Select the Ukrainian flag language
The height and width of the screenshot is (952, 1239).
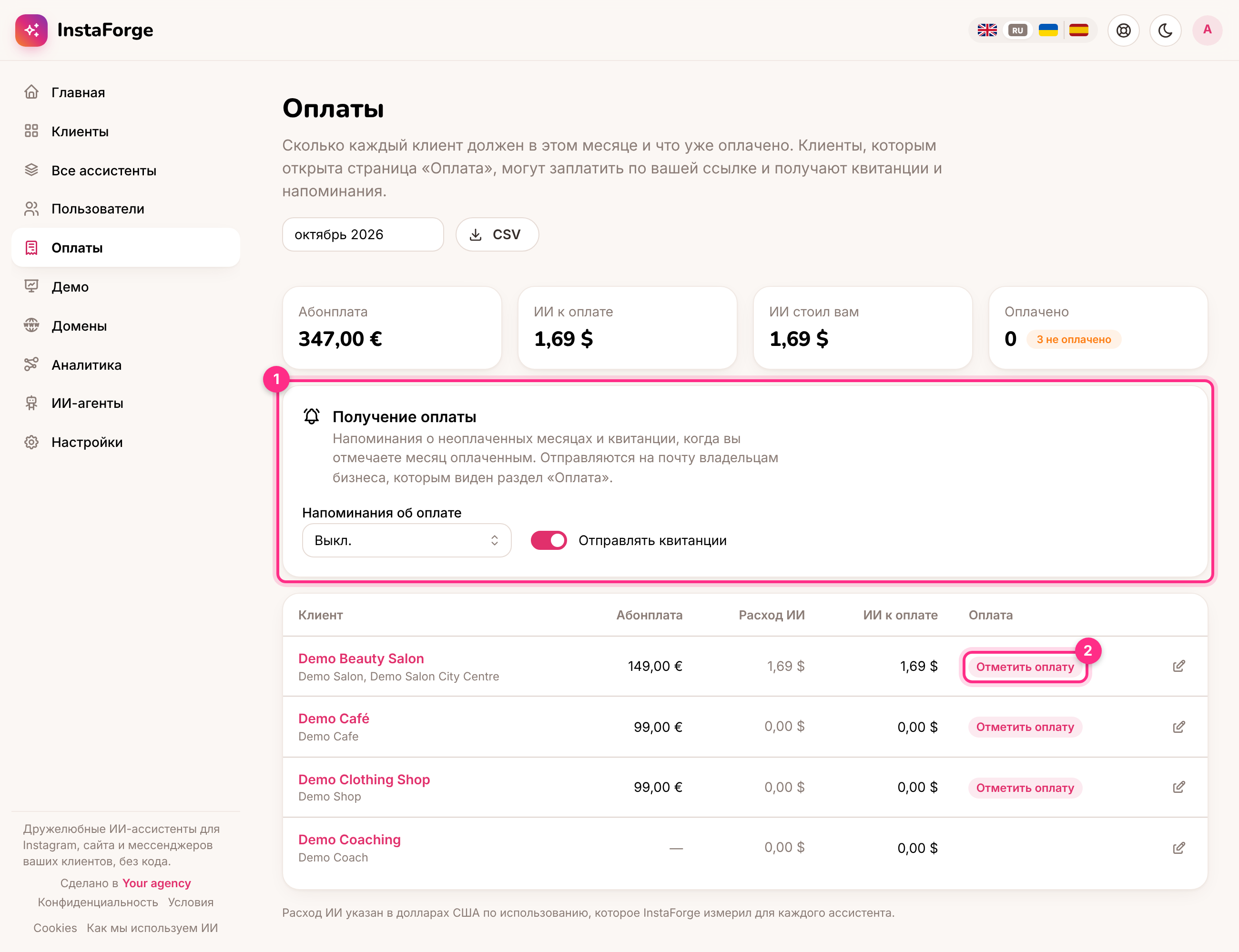click(1048, 30)
